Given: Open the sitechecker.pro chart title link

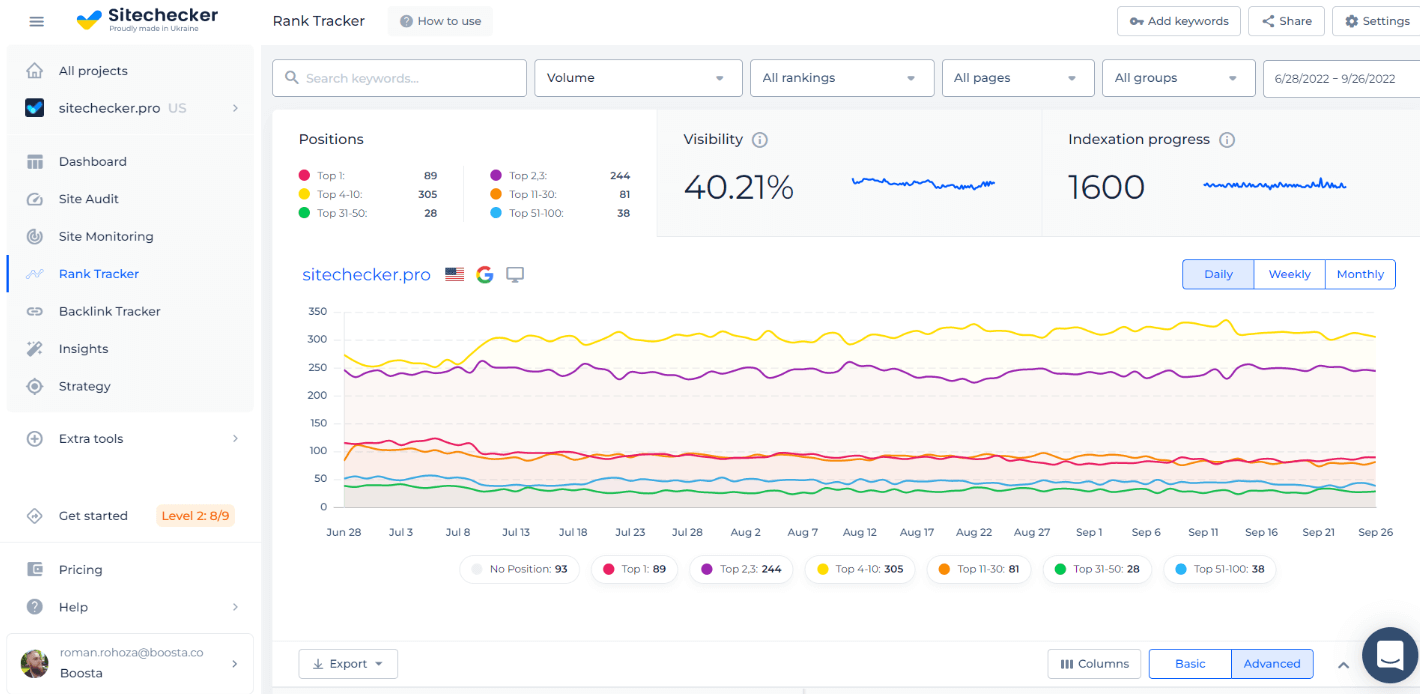Looking at the screenshot, I should tap(366, 274).
